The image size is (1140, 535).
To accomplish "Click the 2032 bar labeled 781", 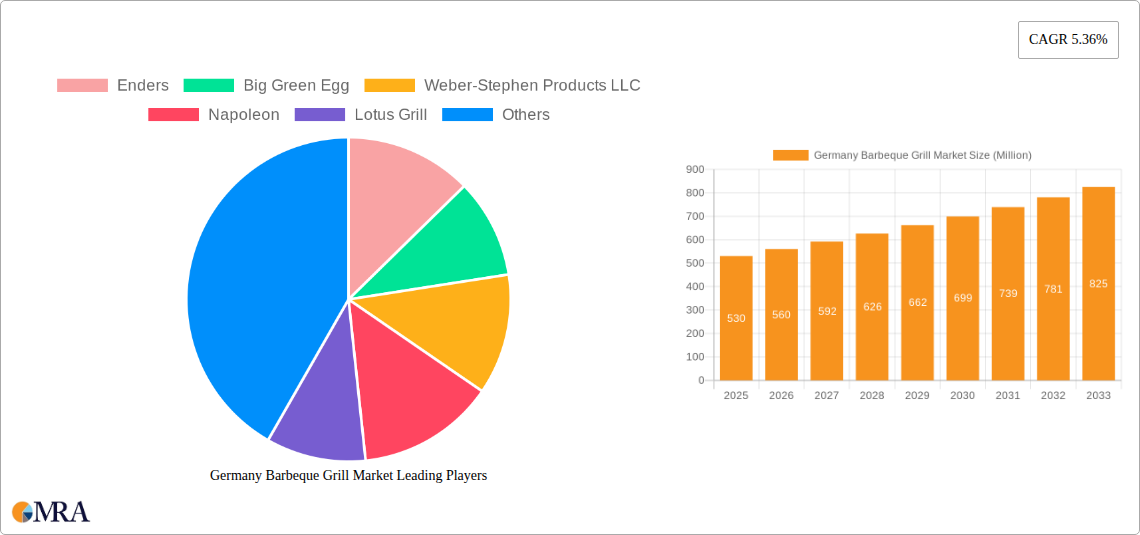I will [1053, 289].
